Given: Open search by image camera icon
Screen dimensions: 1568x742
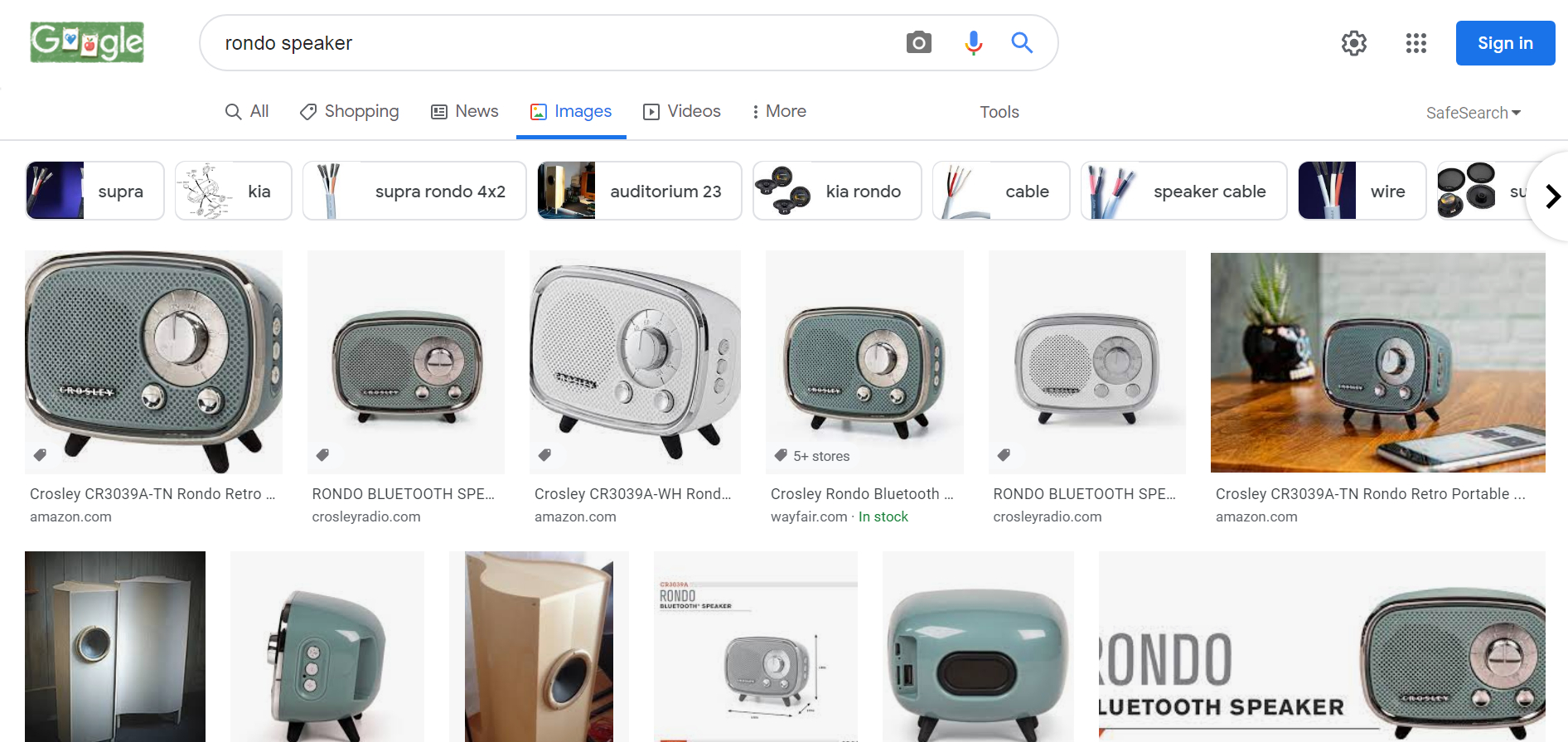Looking at the screenshot, I should (x=918, y=42).
